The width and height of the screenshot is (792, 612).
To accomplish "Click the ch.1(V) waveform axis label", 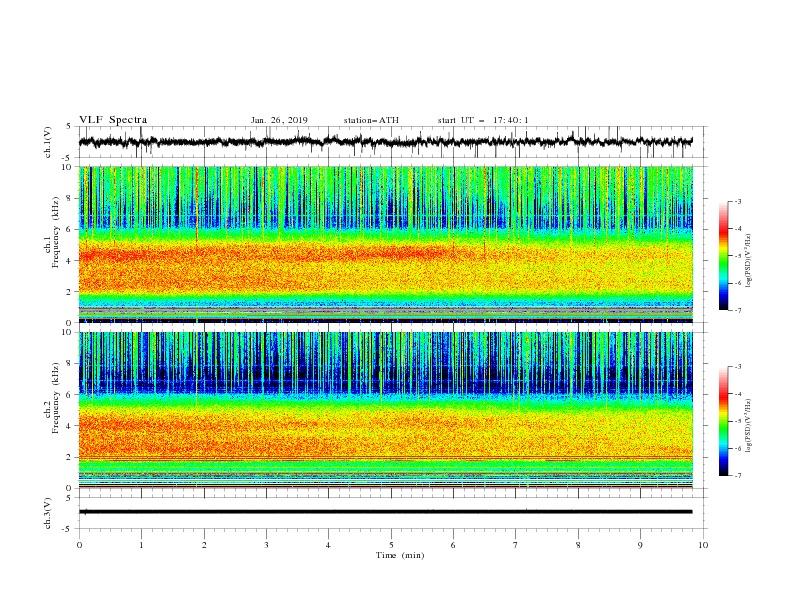I will 48,142.
